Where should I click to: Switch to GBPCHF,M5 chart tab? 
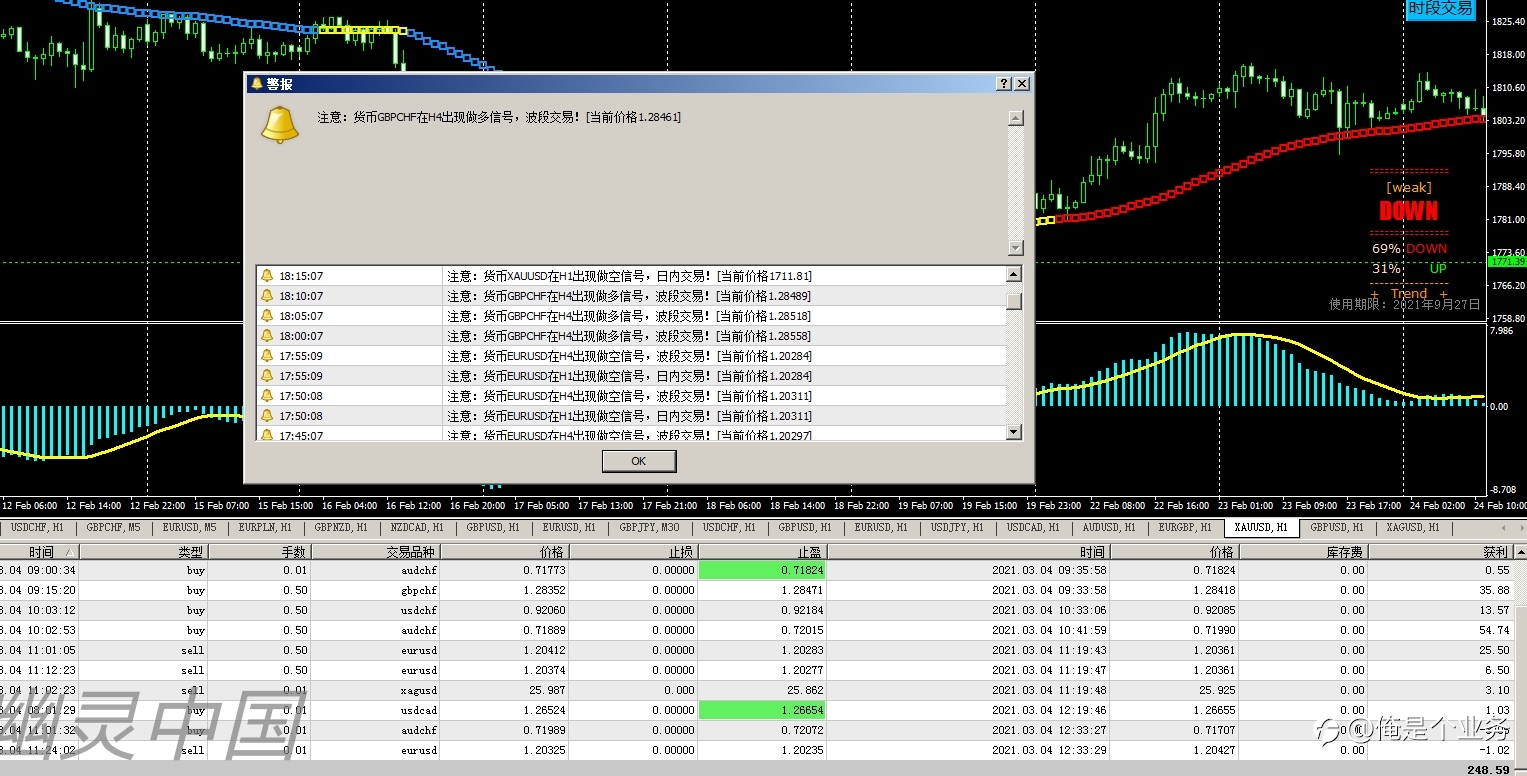coord(113,527)
